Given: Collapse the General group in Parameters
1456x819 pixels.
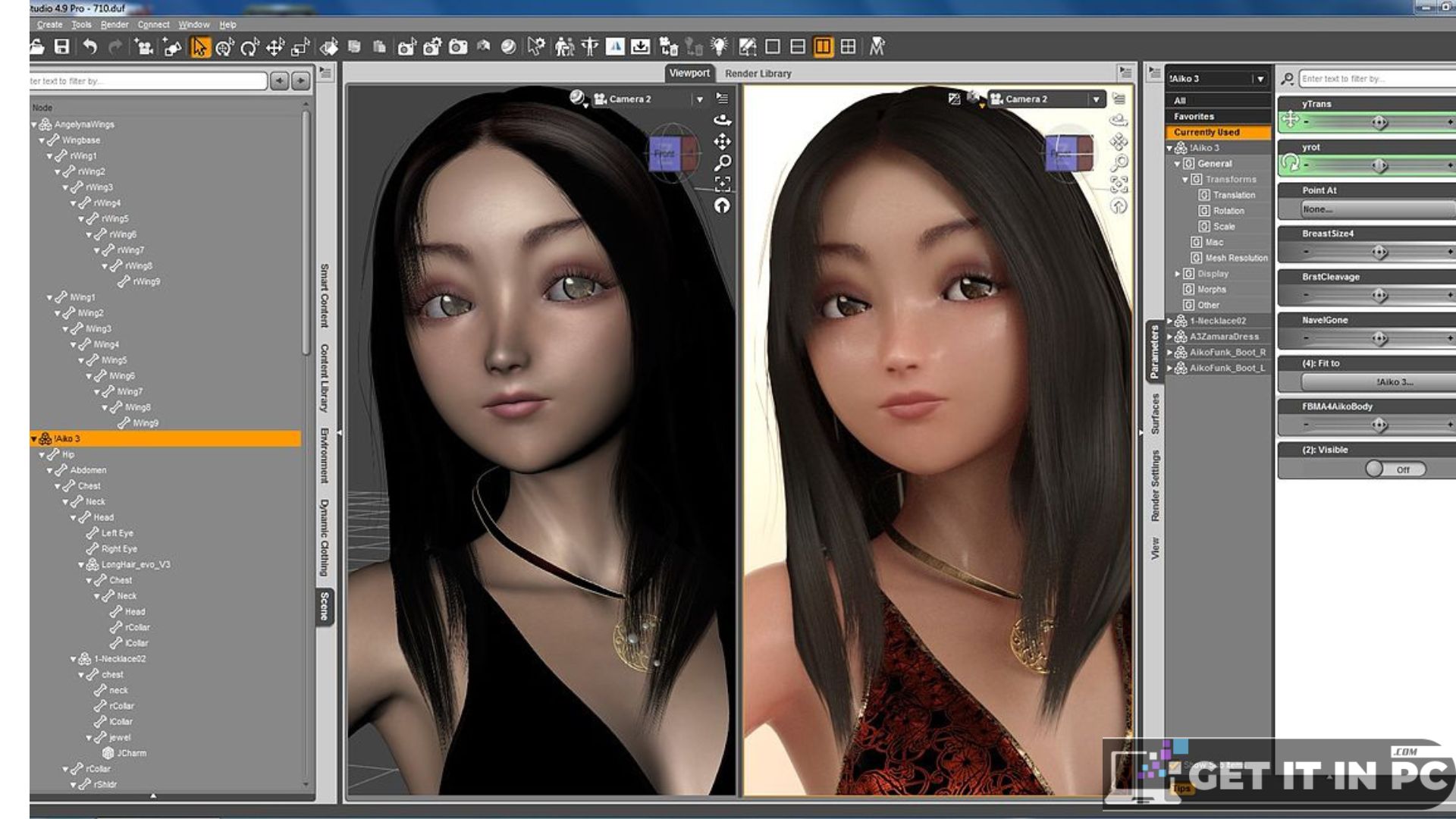Looking at the screenshot, I should pyautogui.click(x=1177, y=164).
